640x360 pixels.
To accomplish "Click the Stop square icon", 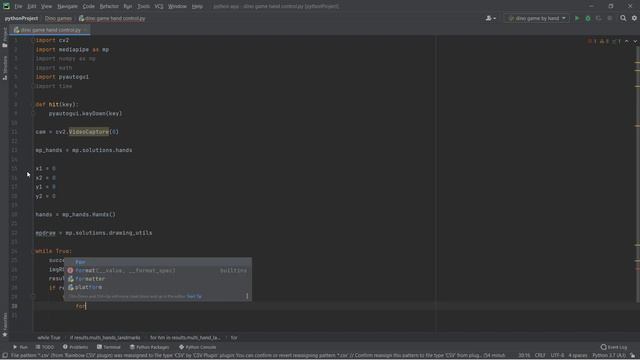I will [x=609, y=18].
